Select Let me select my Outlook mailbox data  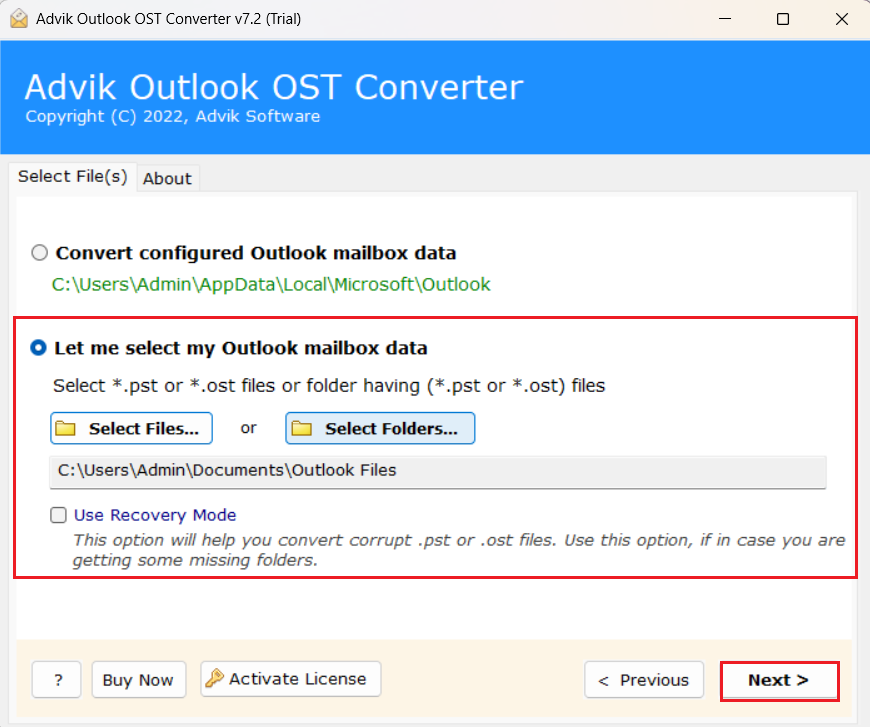tap(38, 348)
